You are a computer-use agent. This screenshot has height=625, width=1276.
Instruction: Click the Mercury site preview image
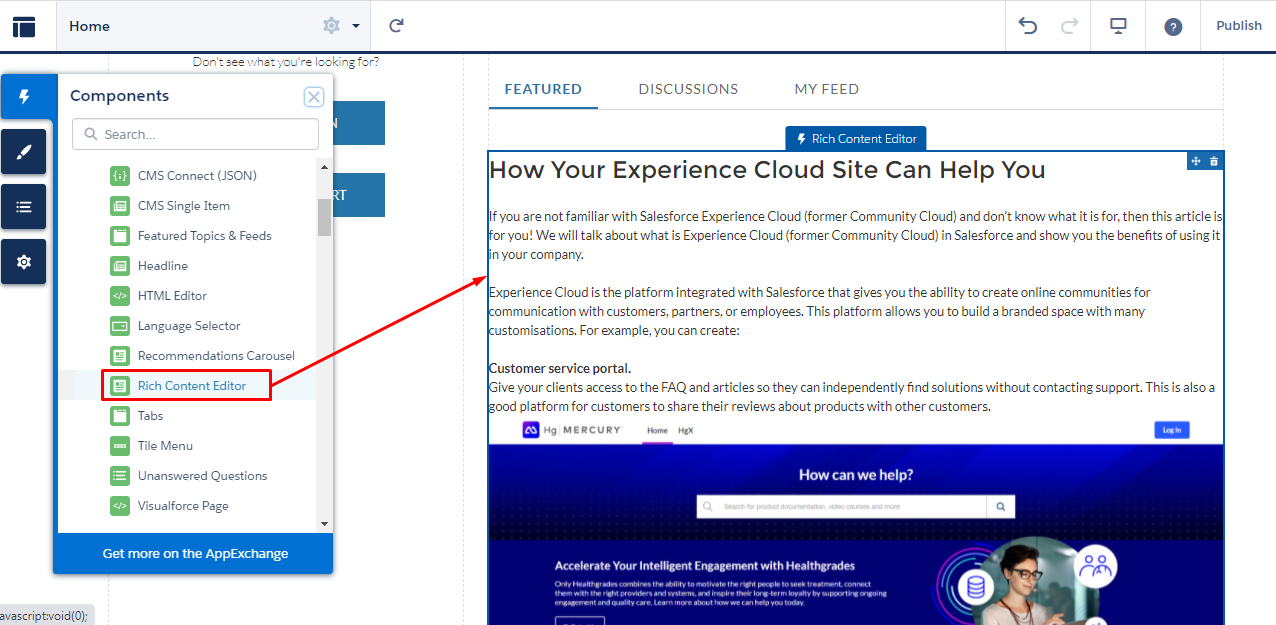[x=856, y=522]
